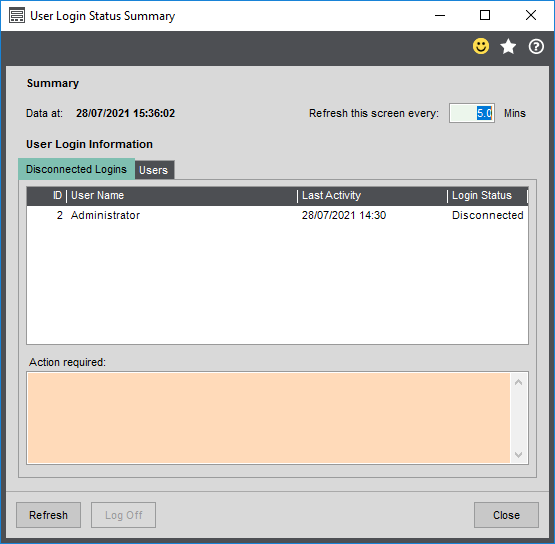Click the Action required scrollbar up arrow
555x544 pixels.
(519, 382)
